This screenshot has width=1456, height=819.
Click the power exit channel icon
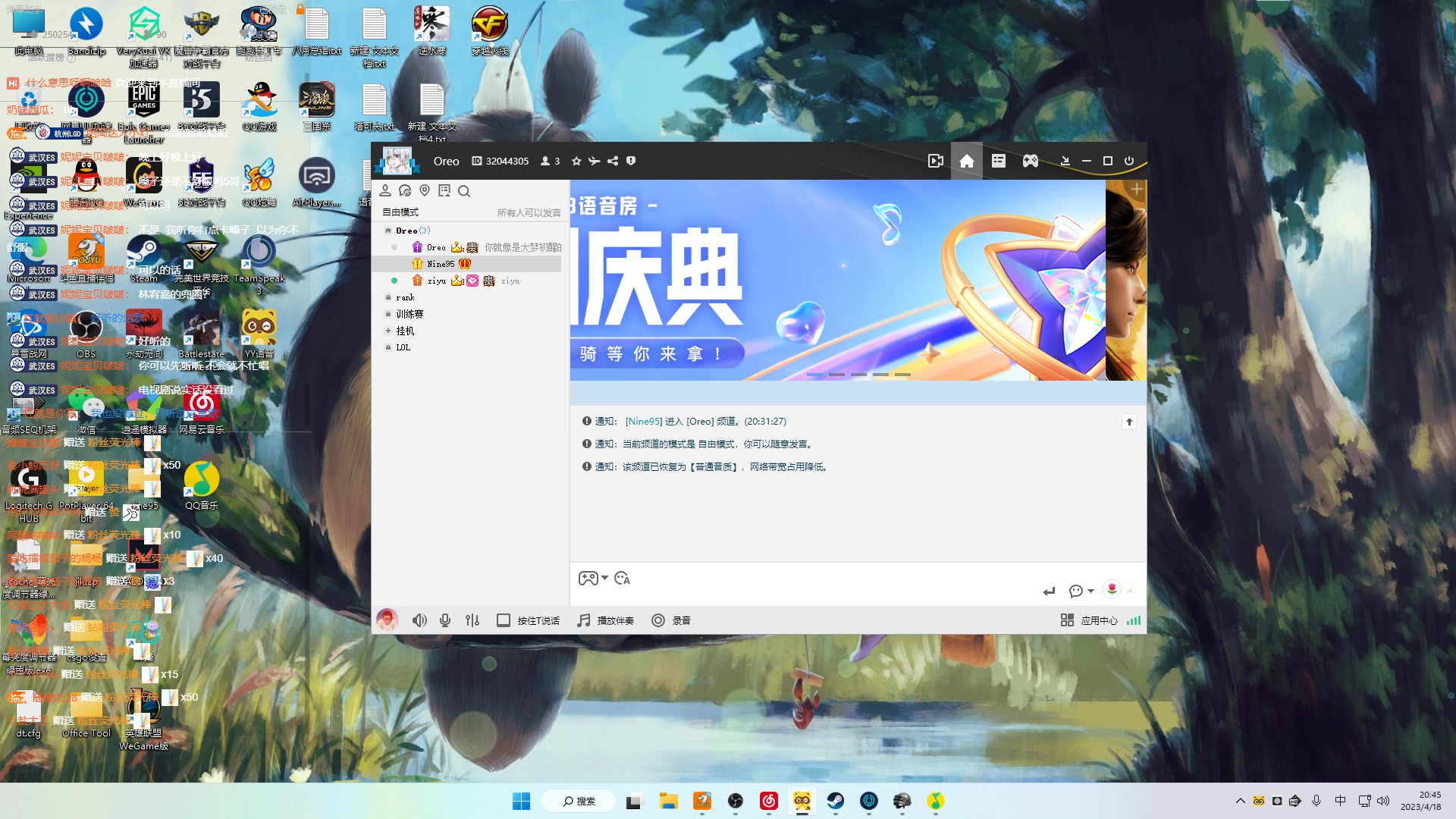1129,161
